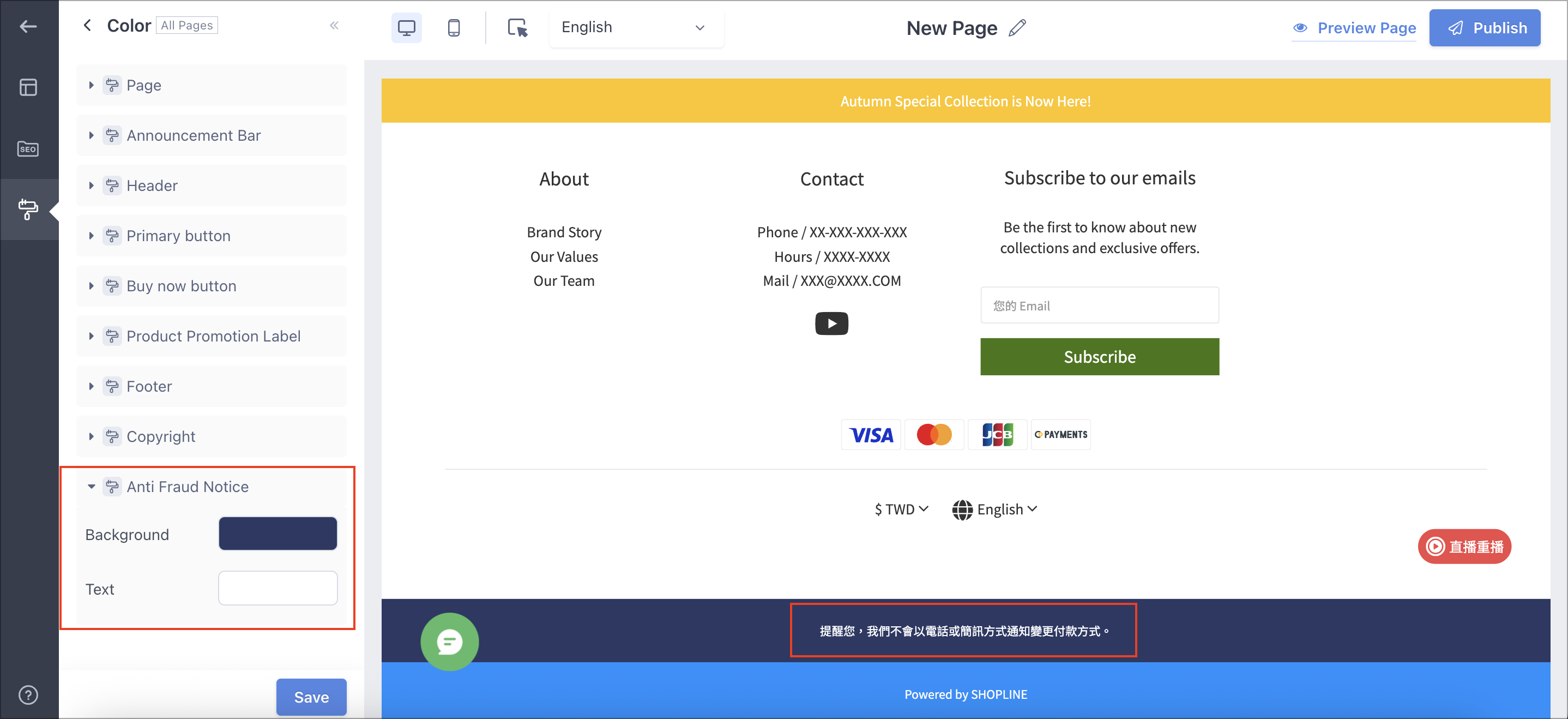Click the paint roller icon beside Anti Fraud Notice
Image resolution: width=1568 pixels, height=719 pixels.
point(112,487)
